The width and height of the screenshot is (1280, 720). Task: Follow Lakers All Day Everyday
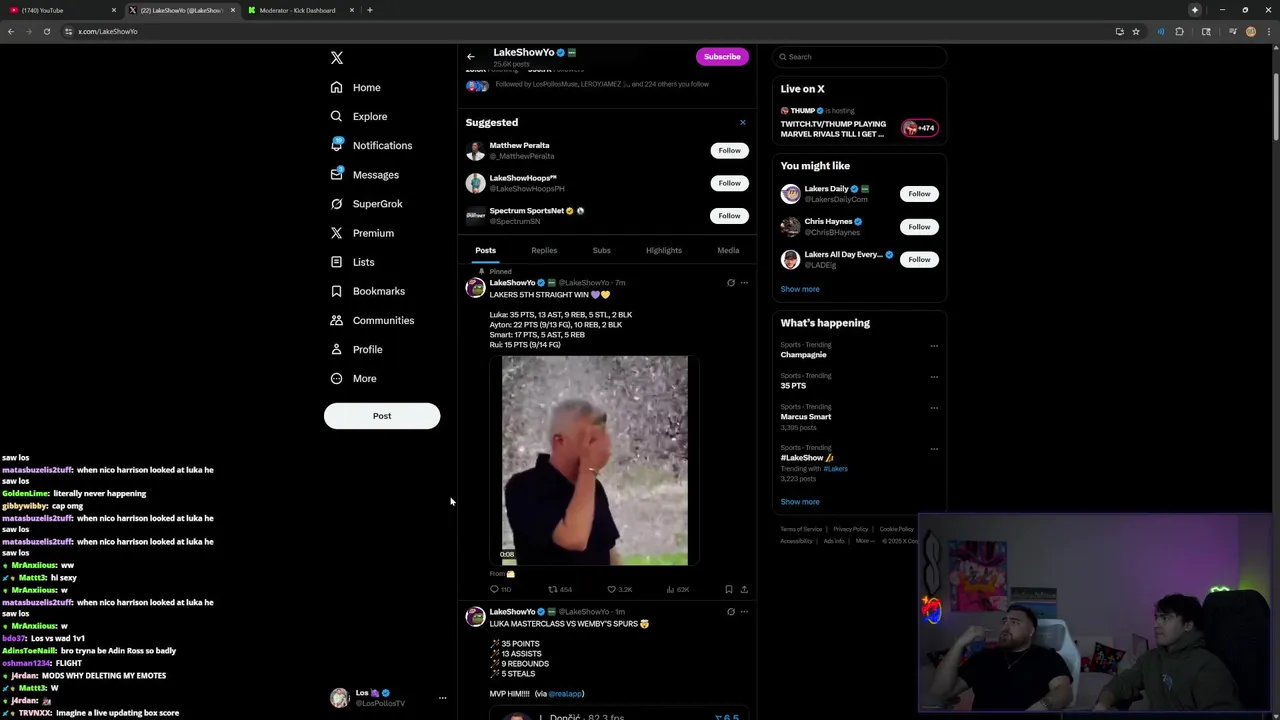coord(919,260)
